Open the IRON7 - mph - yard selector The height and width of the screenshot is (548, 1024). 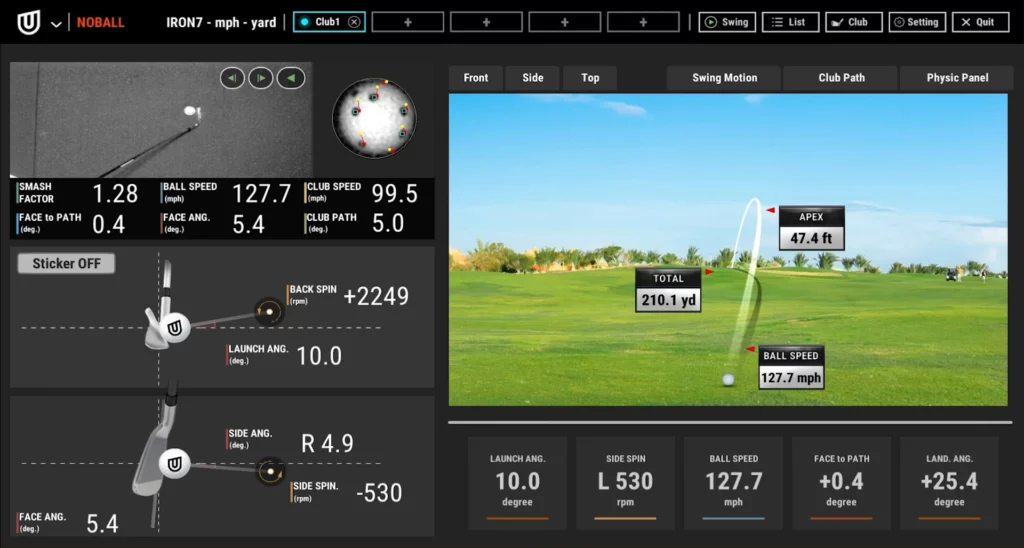[221, 22]
